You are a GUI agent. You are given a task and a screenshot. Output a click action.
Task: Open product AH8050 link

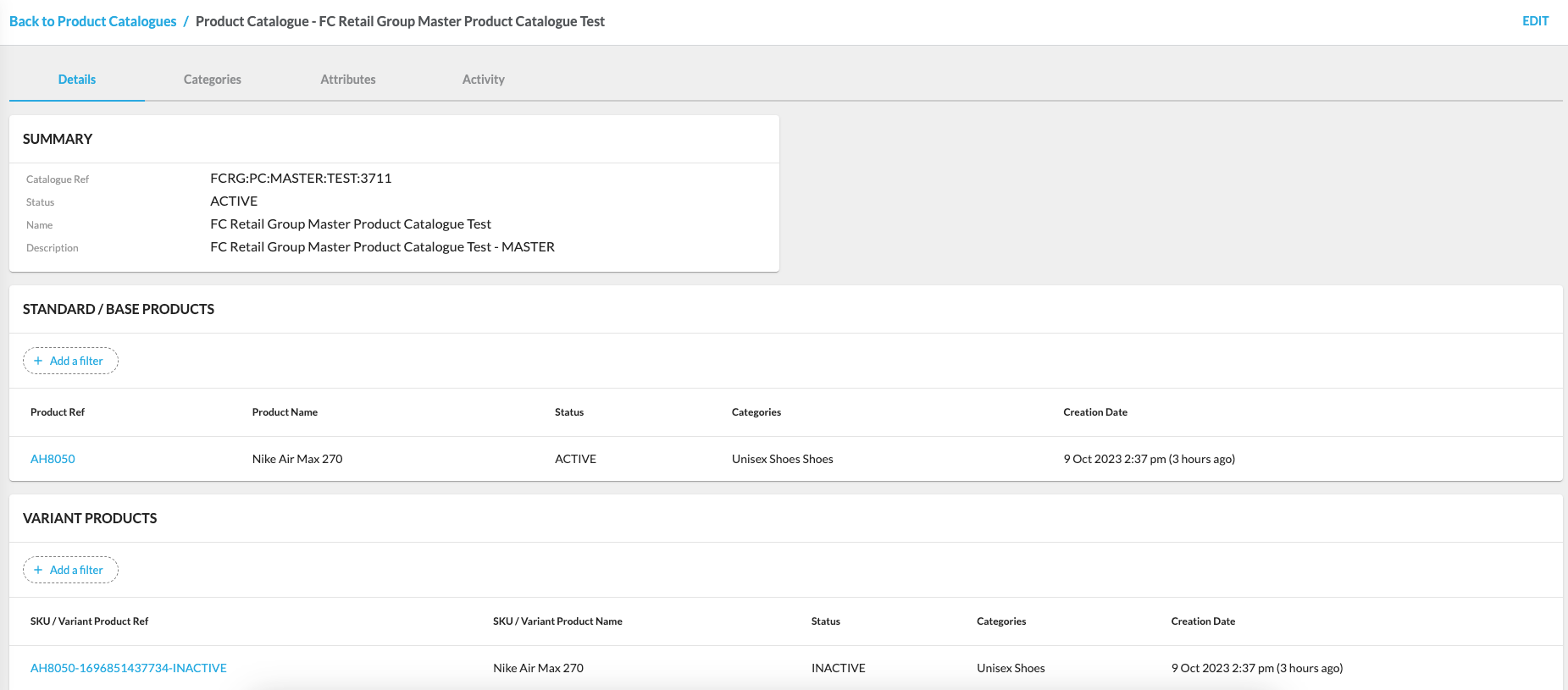(53, 459)
